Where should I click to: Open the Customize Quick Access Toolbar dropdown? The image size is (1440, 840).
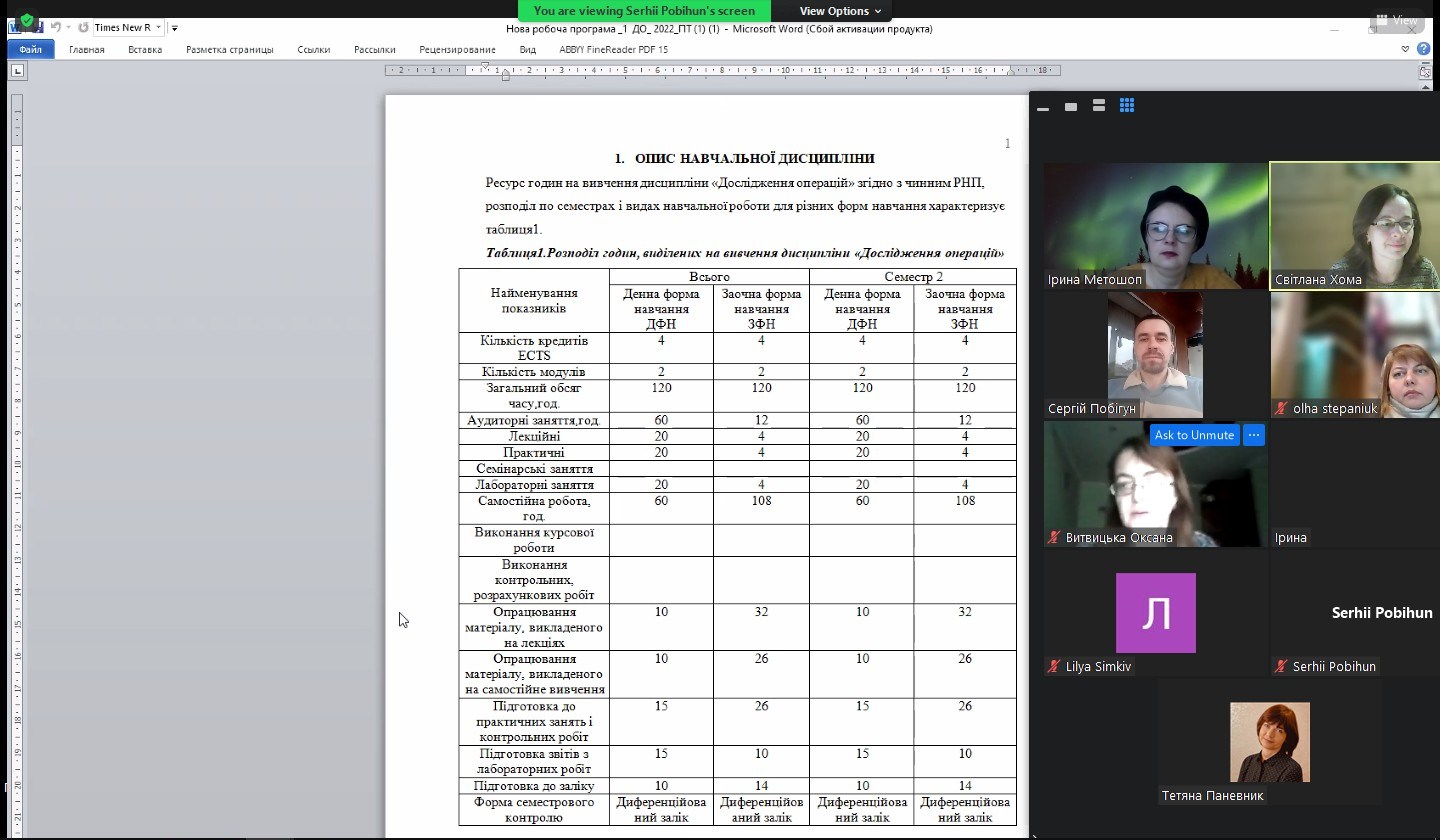coord(174,28)
